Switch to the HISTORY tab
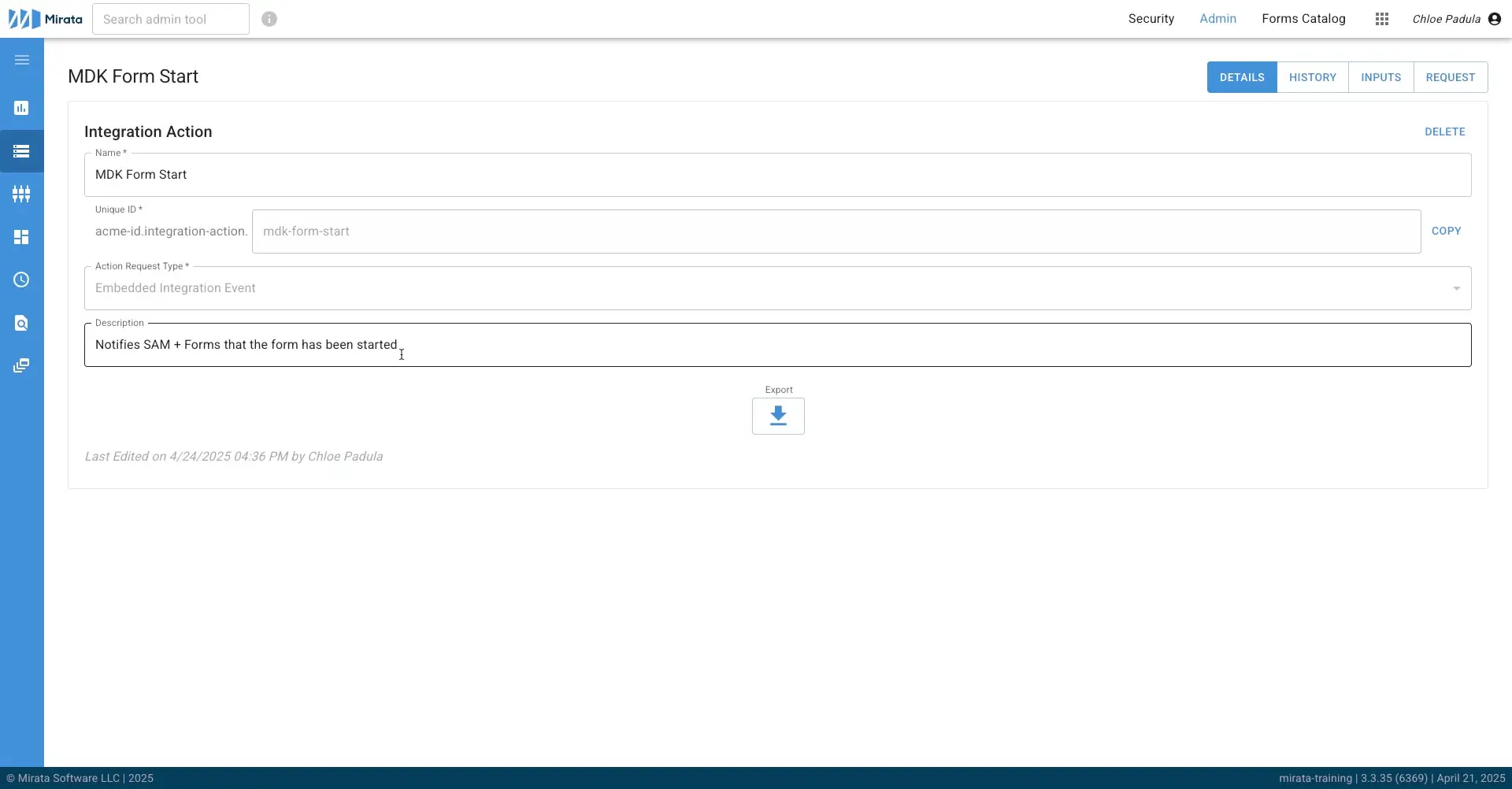This screenshot has height=789, width=1512. (1313, 76)
